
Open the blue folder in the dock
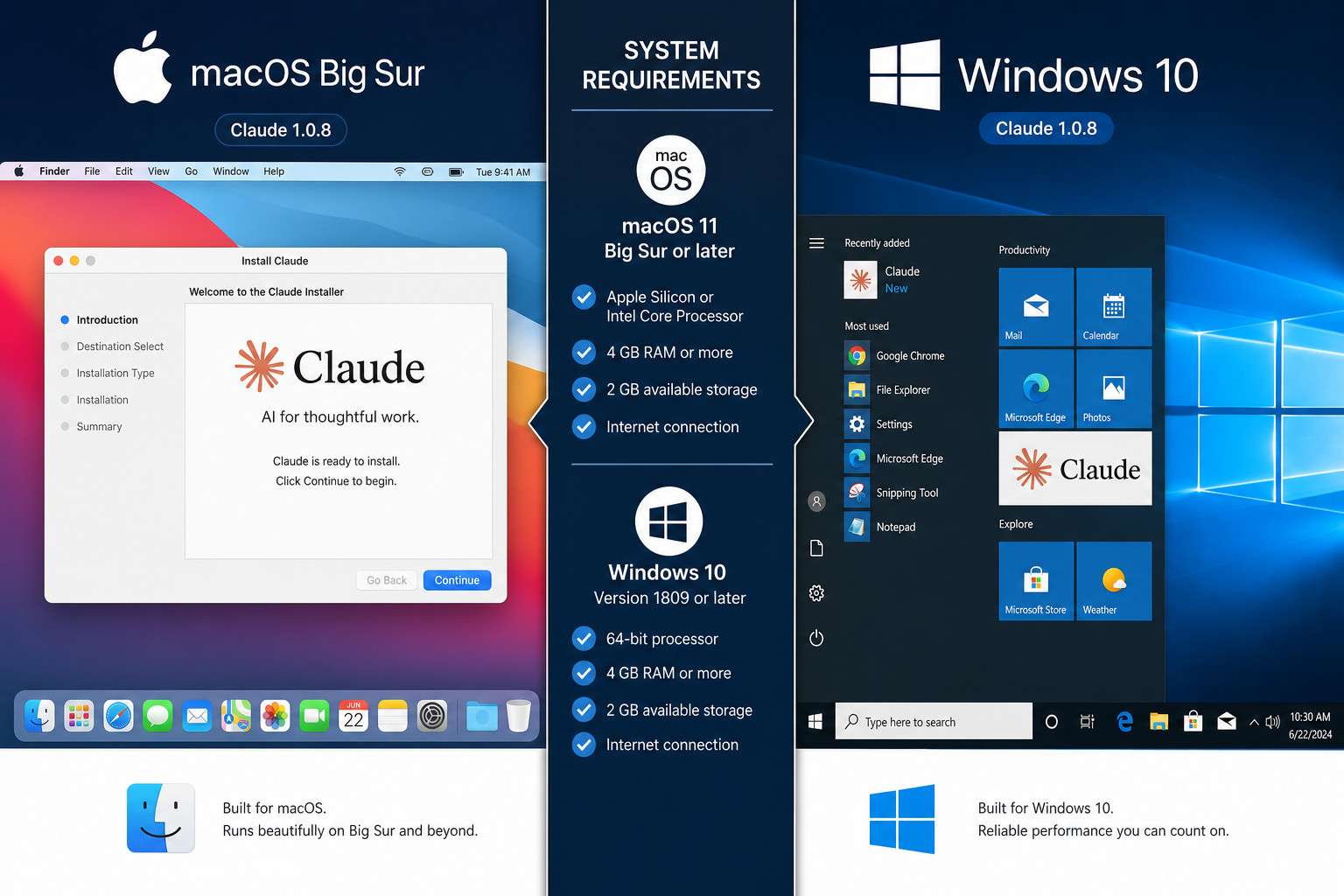coord(481,716)
